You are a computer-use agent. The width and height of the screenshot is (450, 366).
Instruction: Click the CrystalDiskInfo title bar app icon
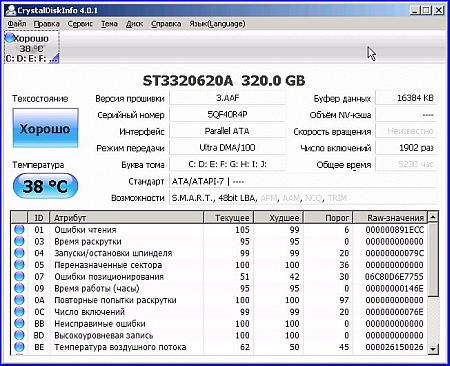pyautogui.click(x=11, y=10)
